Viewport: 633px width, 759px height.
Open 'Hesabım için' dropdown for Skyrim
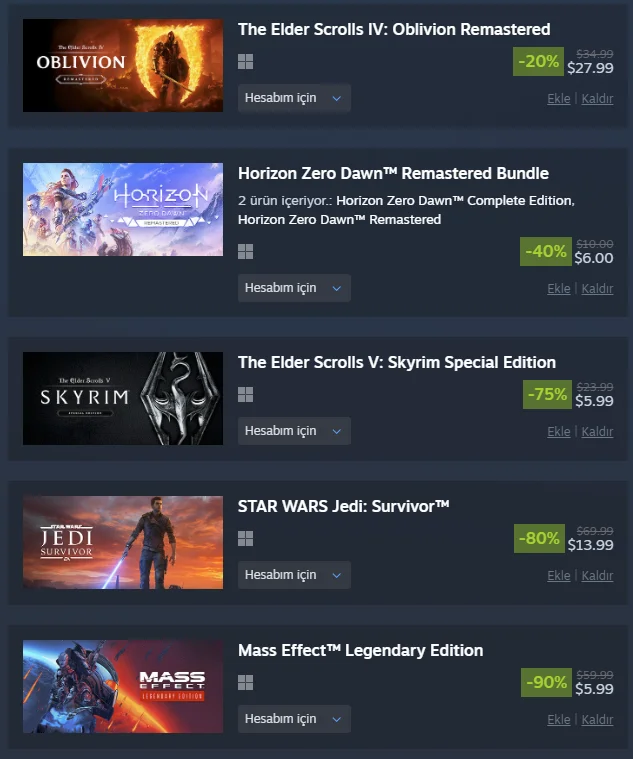tap(294, 431)
